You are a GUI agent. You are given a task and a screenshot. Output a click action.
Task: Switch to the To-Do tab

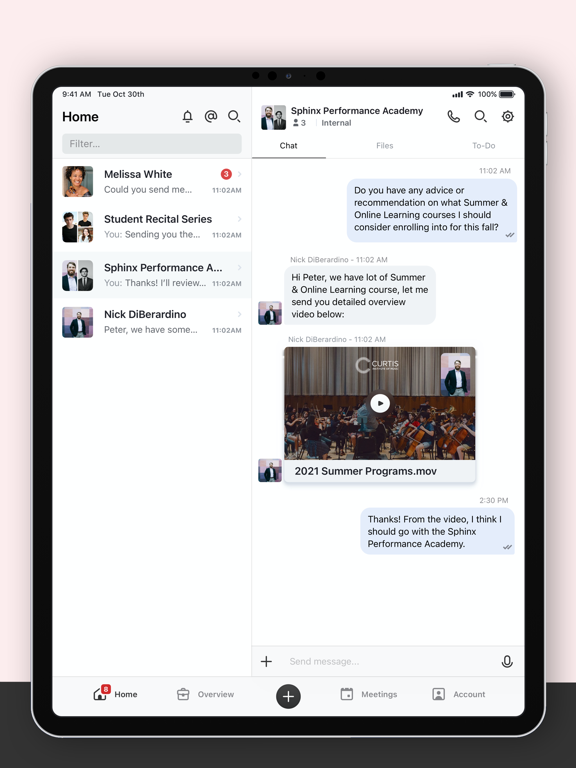click(483, 145)
